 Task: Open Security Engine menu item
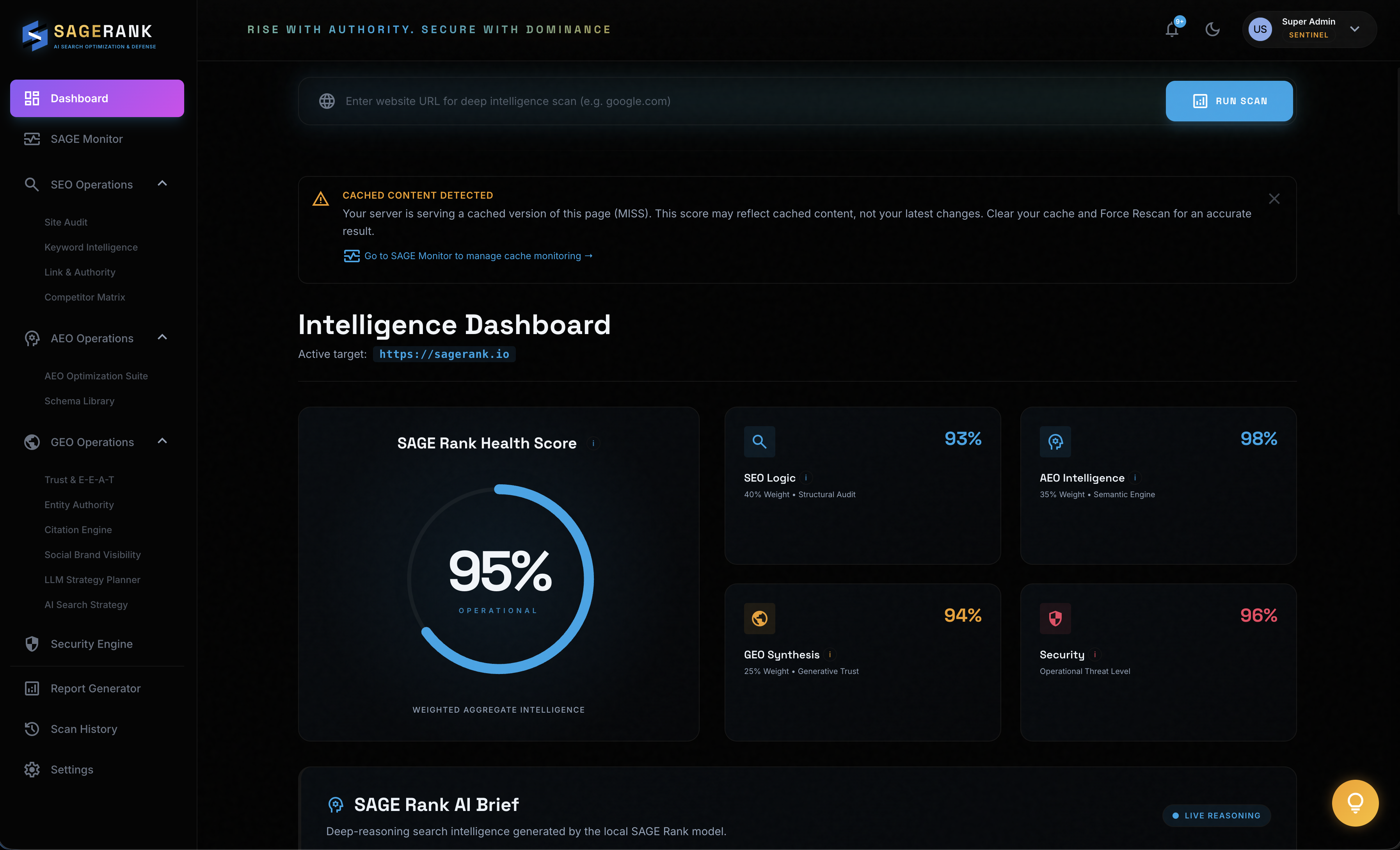click(97, 644)
